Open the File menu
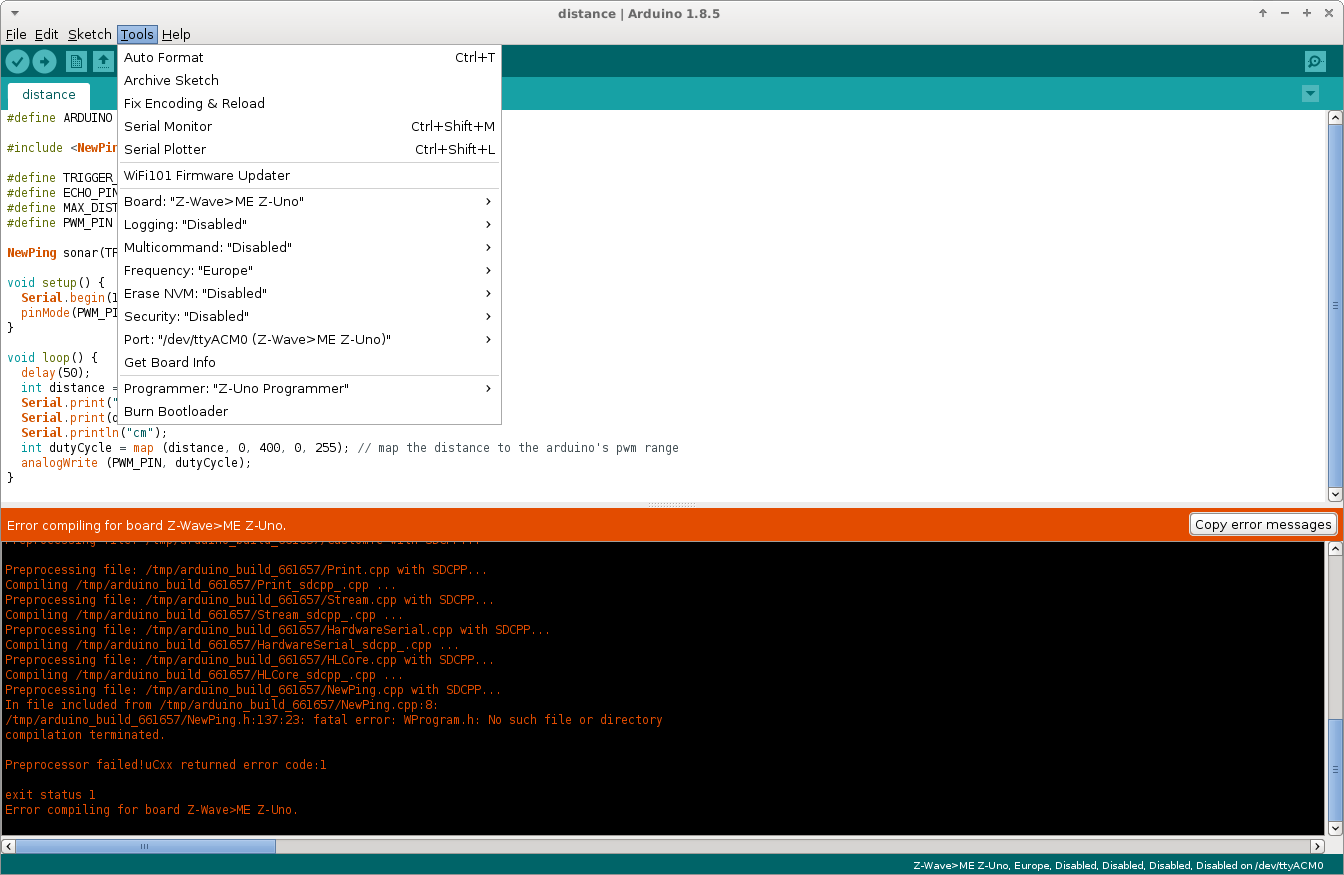The width and height of the screenshot is (1344, 875). tap(16, 34)
